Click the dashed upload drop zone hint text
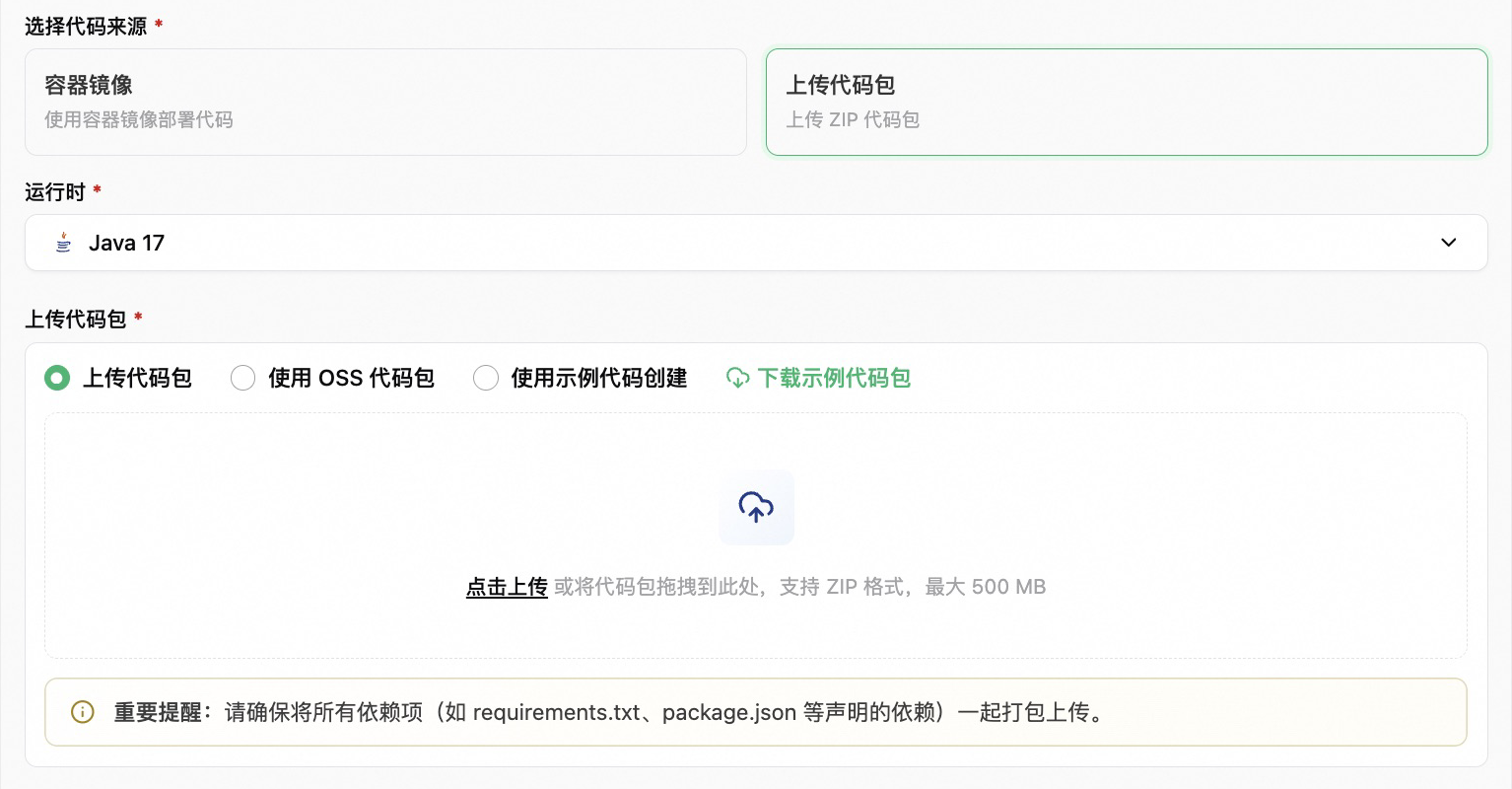The width and height of the screenshot is (1512, 789). point(799,587)
